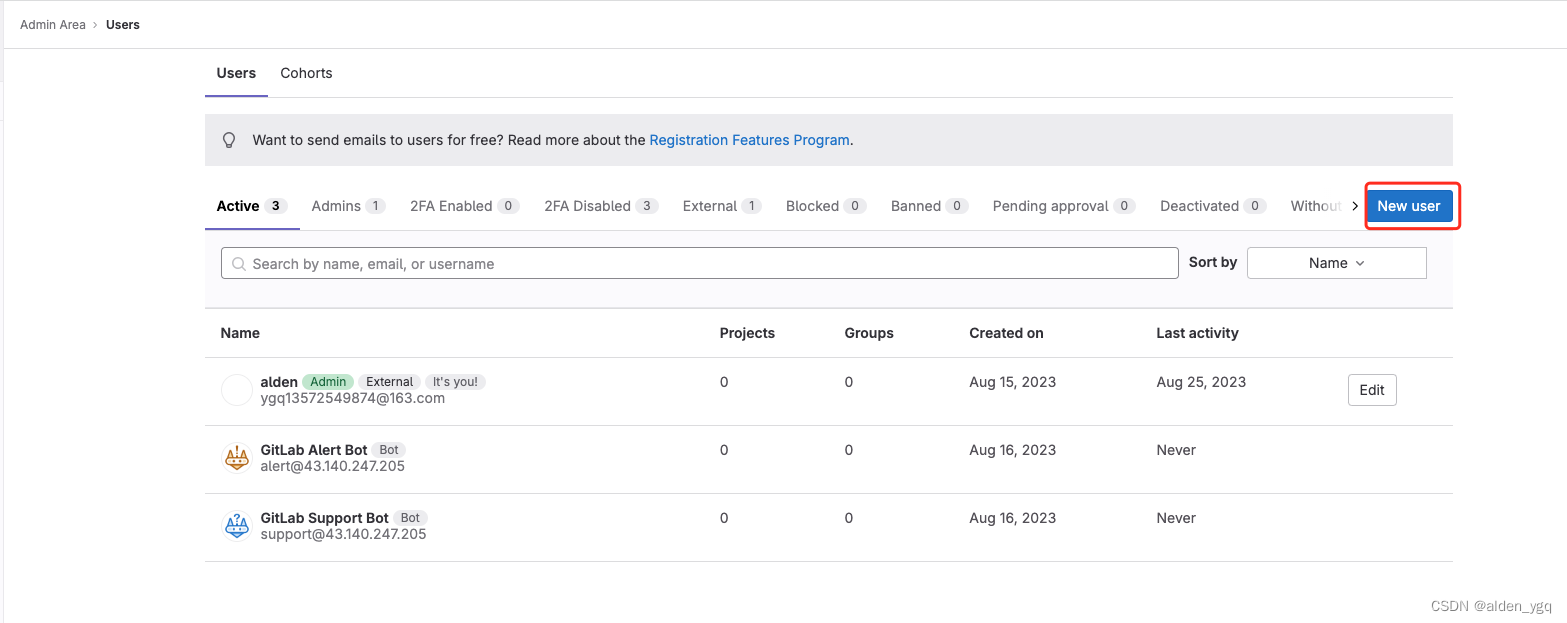Screen dimensions: 1567x623
Task: Select the Blocked users tab
Action: [x=825, y=206]
